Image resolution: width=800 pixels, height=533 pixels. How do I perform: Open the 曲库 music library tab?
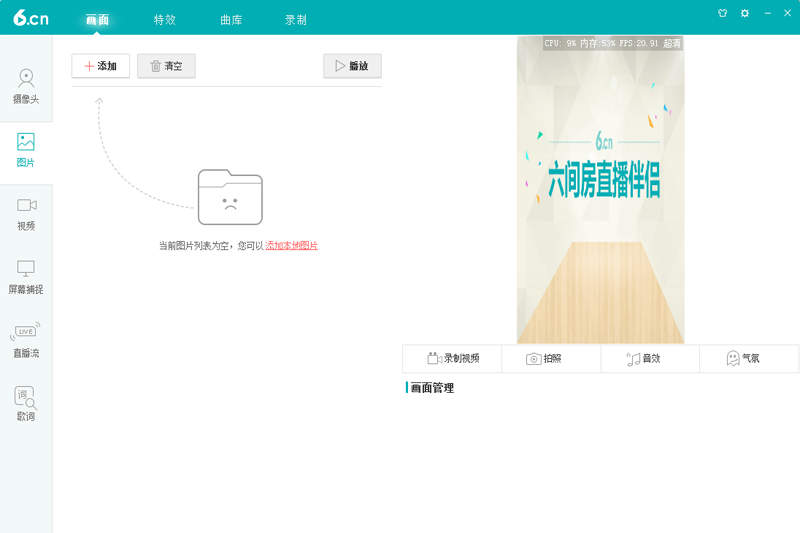point(231,20)
